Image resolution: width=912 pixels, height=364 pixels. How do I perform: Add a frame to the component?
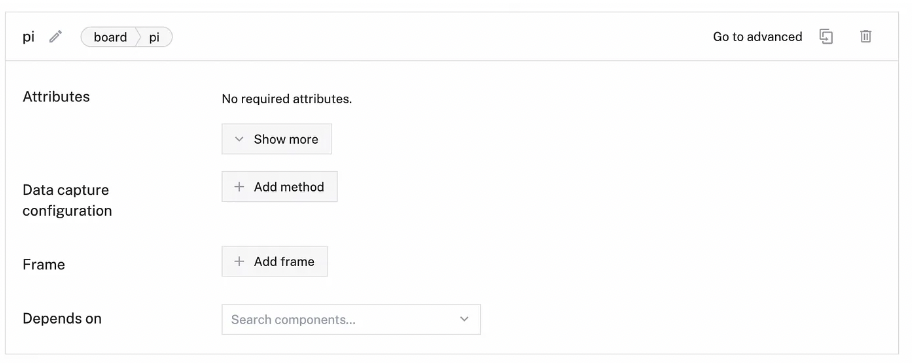pyautogui.click(x=275, y=262)
